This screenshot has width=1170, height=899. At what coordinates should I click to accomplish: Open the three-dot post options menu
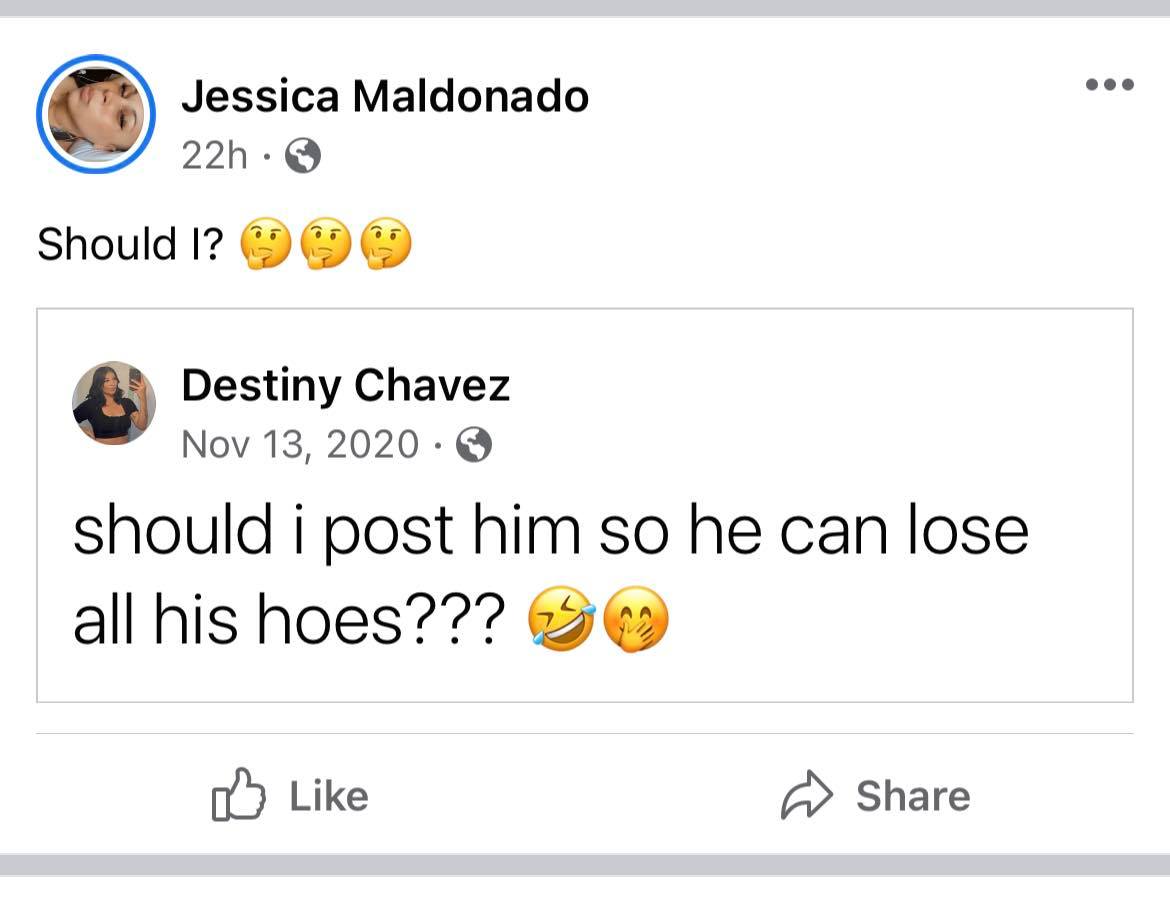pos(1110,85)
